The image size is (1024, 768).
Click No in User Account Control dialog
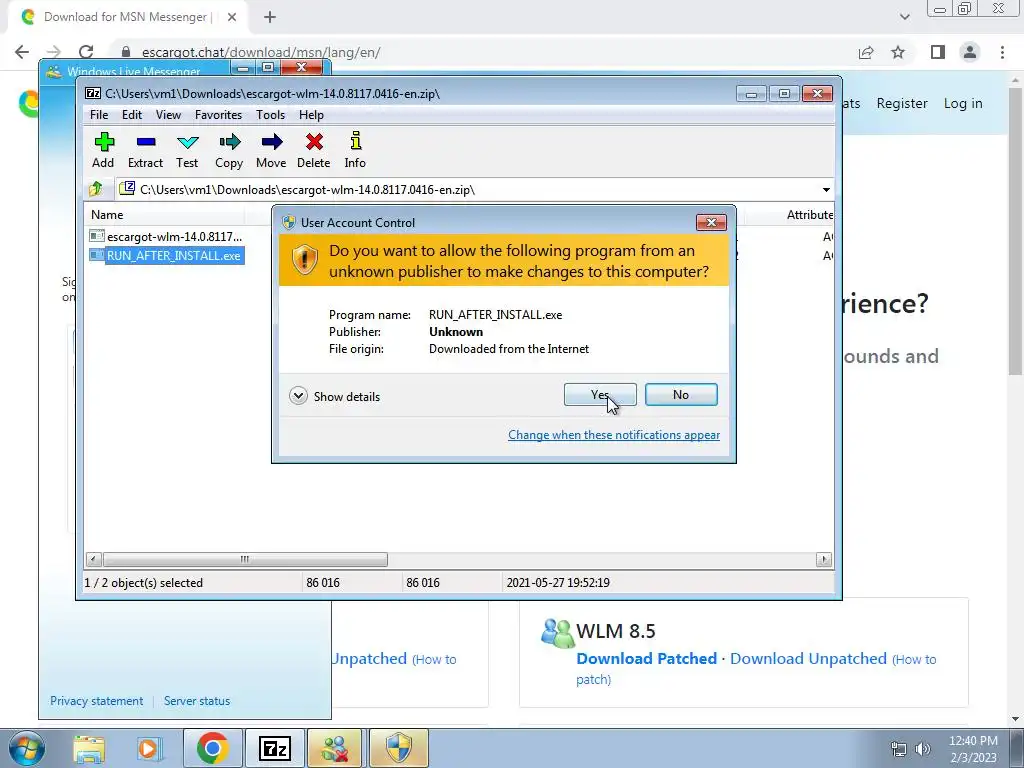point(681,394)
